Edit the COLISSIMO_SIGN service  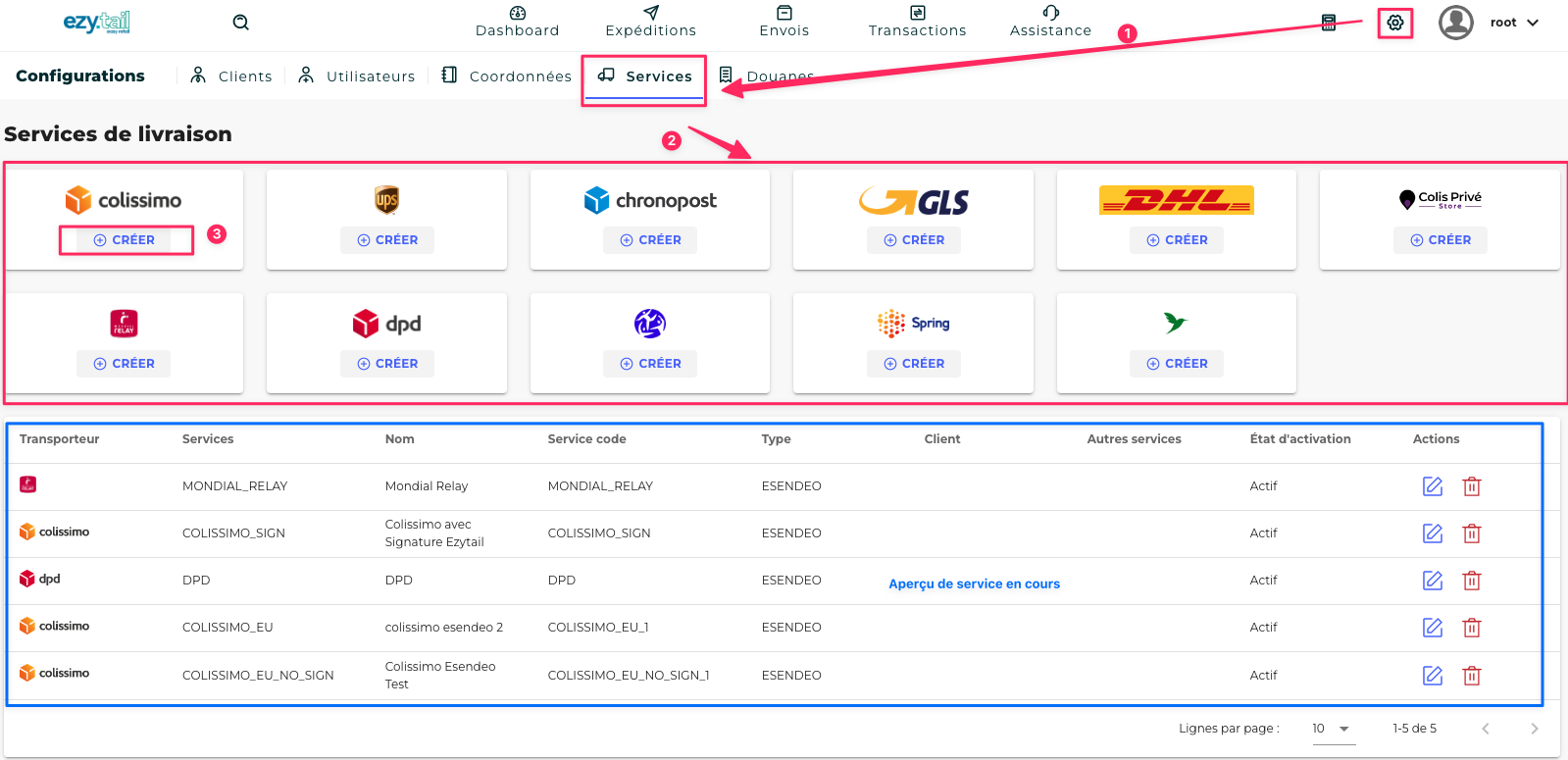tap(1433, 533)
